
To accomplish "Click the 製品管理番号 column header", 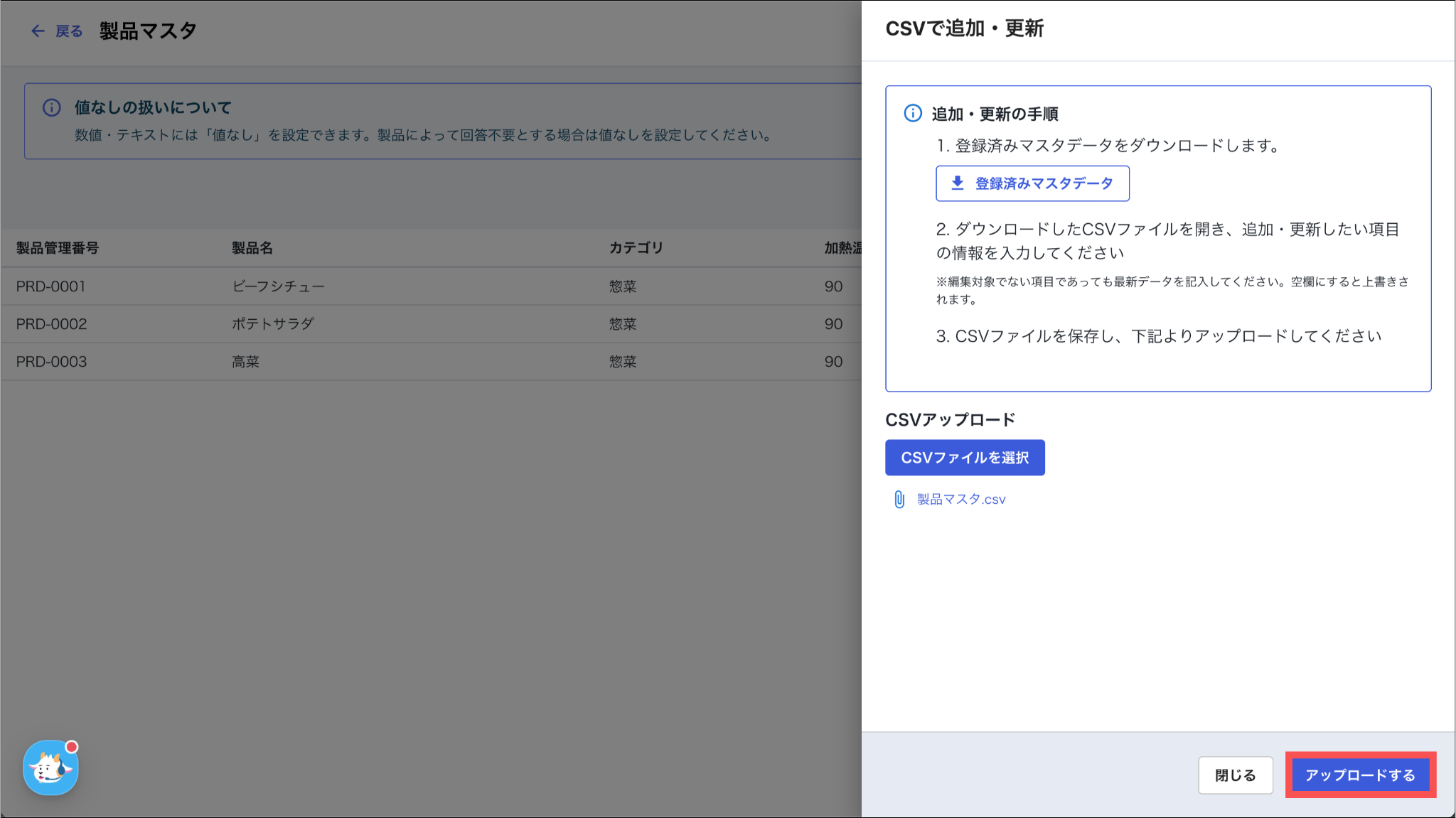I will click(x=57, y=248).
